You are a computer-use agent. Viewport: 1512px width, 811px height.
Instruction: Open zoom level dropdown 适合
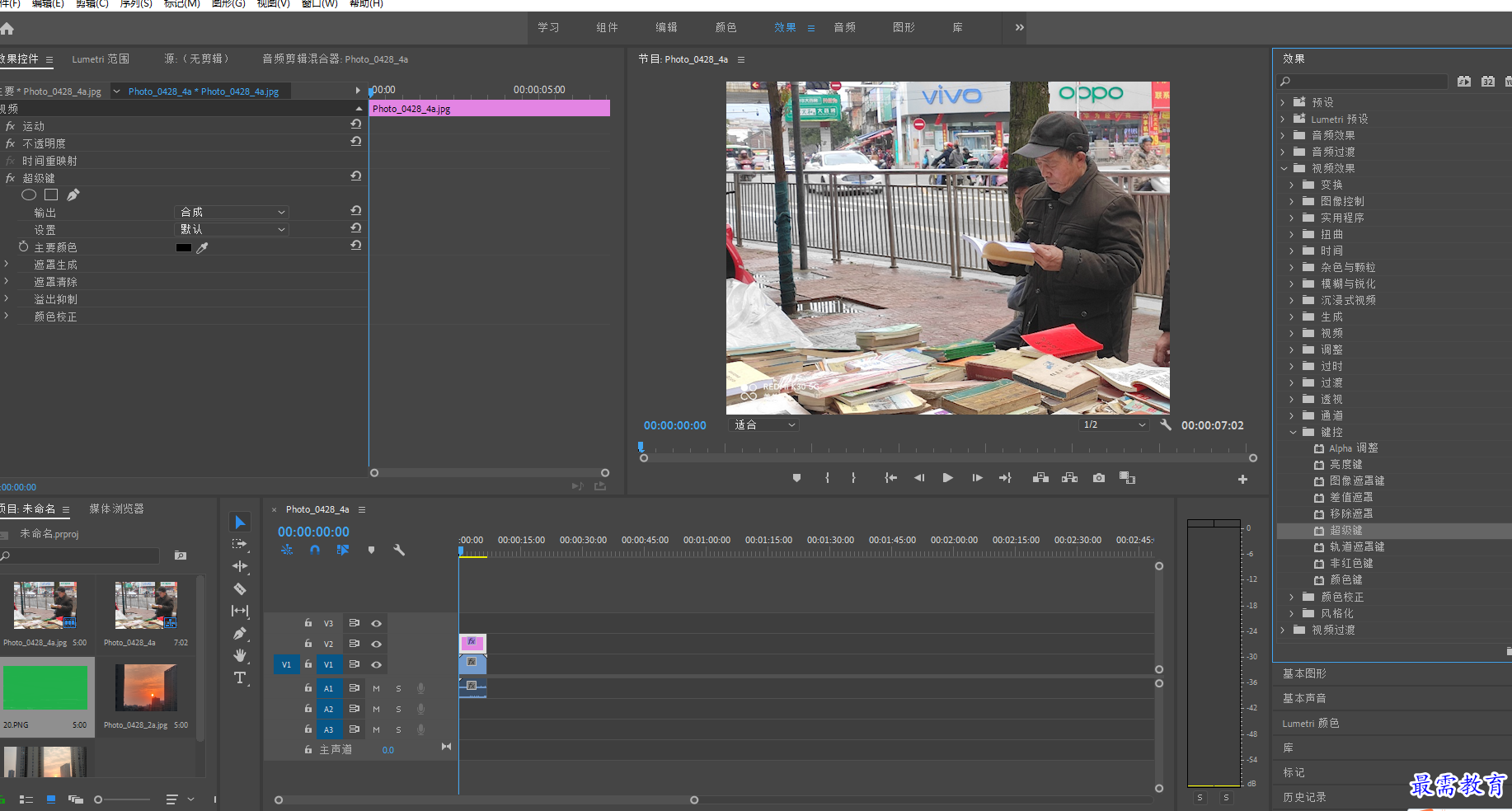click(763, 425)
